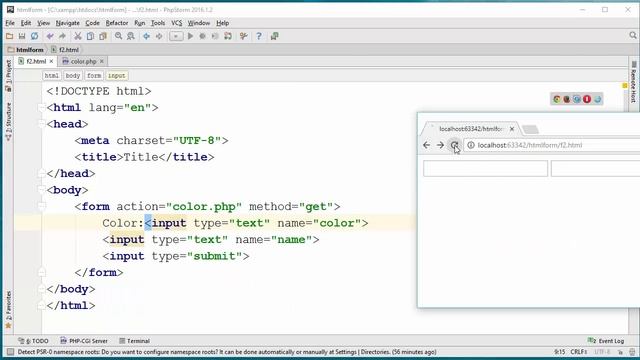
Task: Open the TODO tool window
Action: (x=33, y=341)
